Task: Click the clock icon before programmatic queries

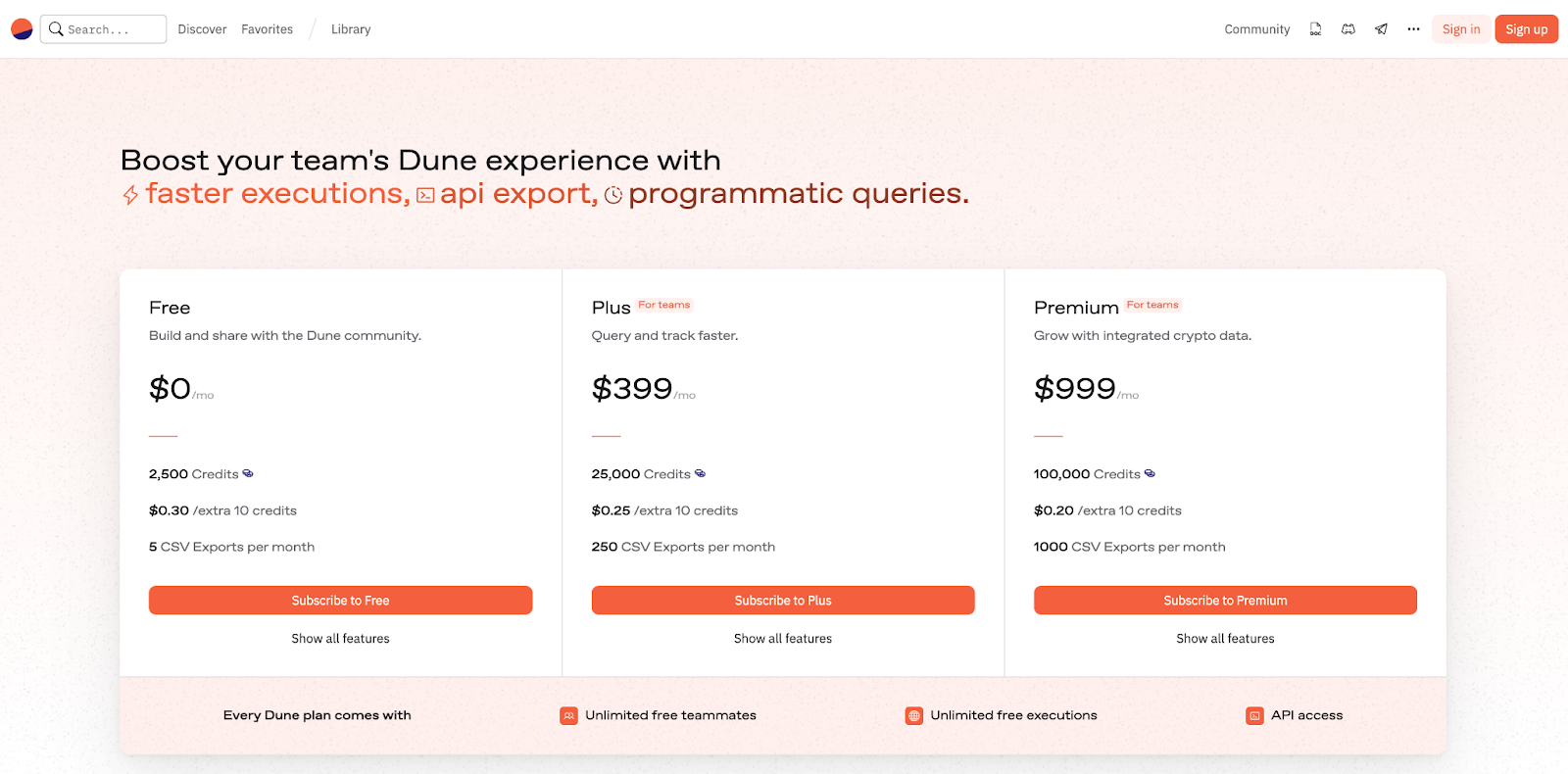Action: tap(613, 194)
